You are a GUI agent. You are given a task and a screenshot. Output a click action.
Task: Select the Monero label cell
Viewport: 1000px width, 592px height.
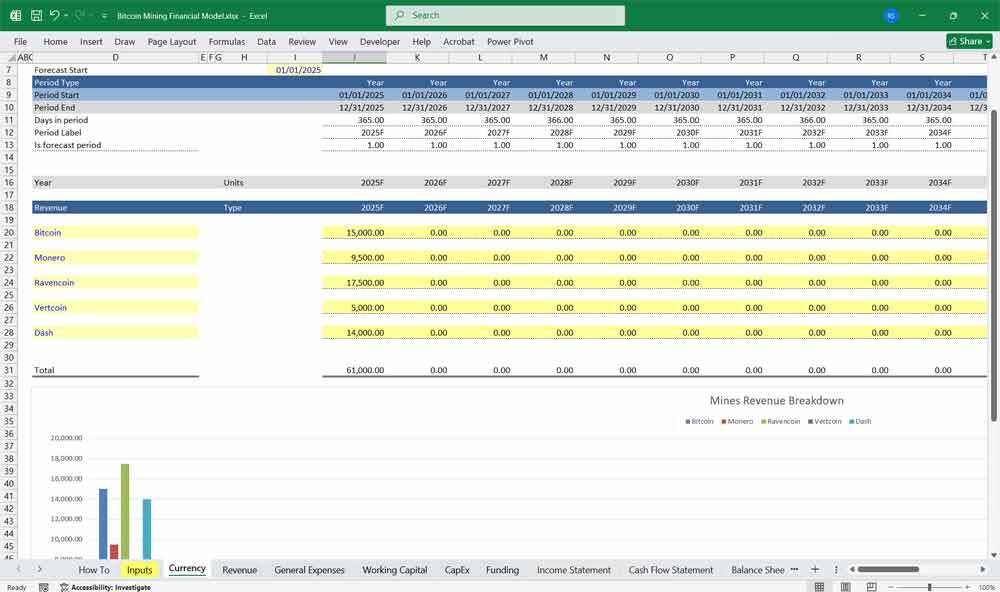[x=115, y=258]
